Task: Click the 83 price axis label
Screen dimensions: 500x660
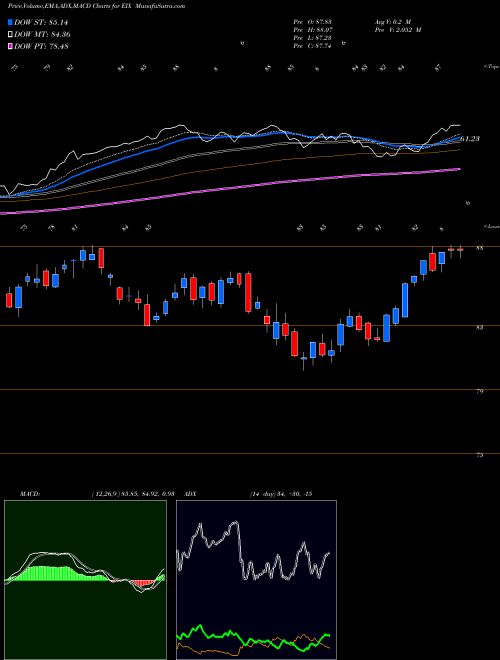Action: (479, 327)
